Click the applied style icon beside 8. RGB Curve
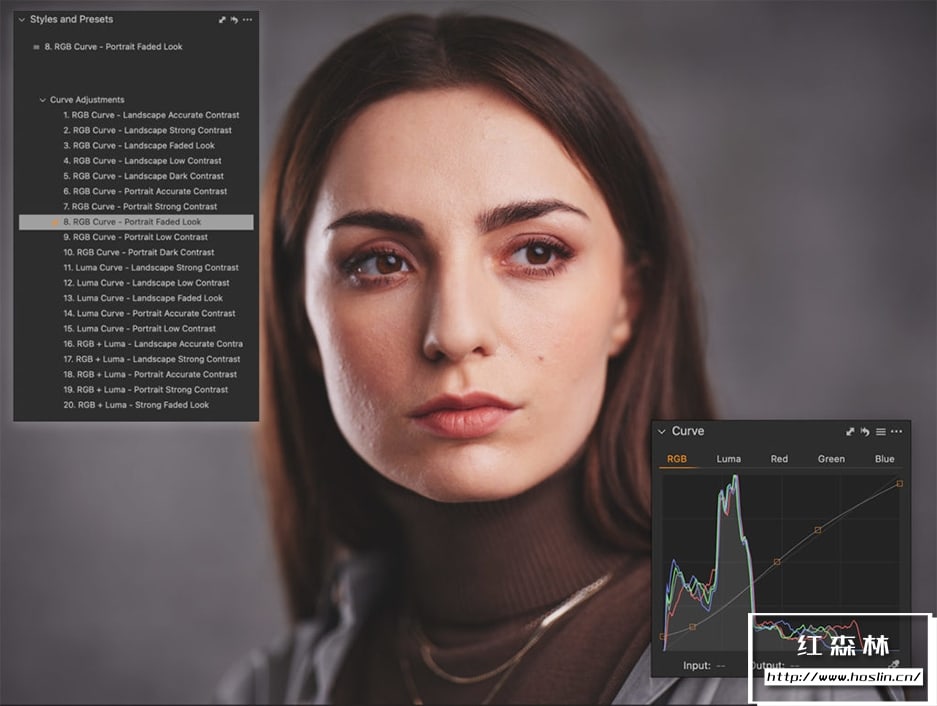937x706 pixels. coord(36,47)
